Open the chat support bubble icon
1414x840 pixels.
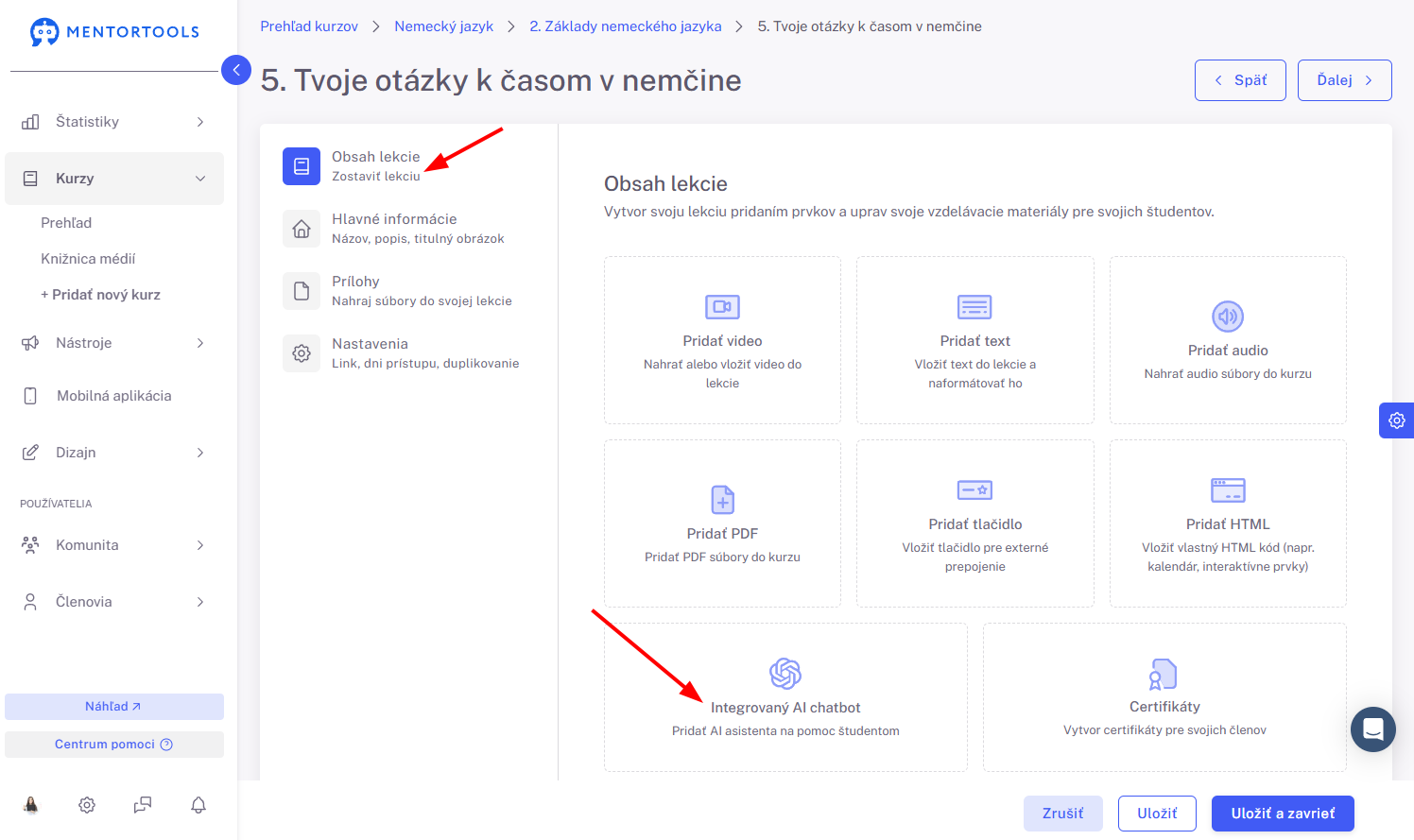[1373, 729]
